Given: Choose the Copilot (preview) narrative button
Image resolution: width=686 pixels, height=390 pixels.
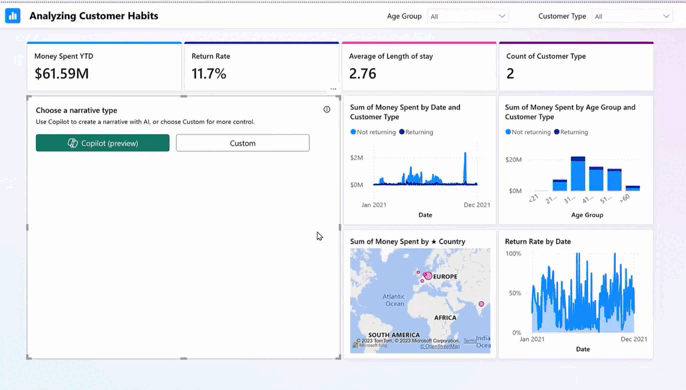Looking at the screenshot, I should pos(103,143).
